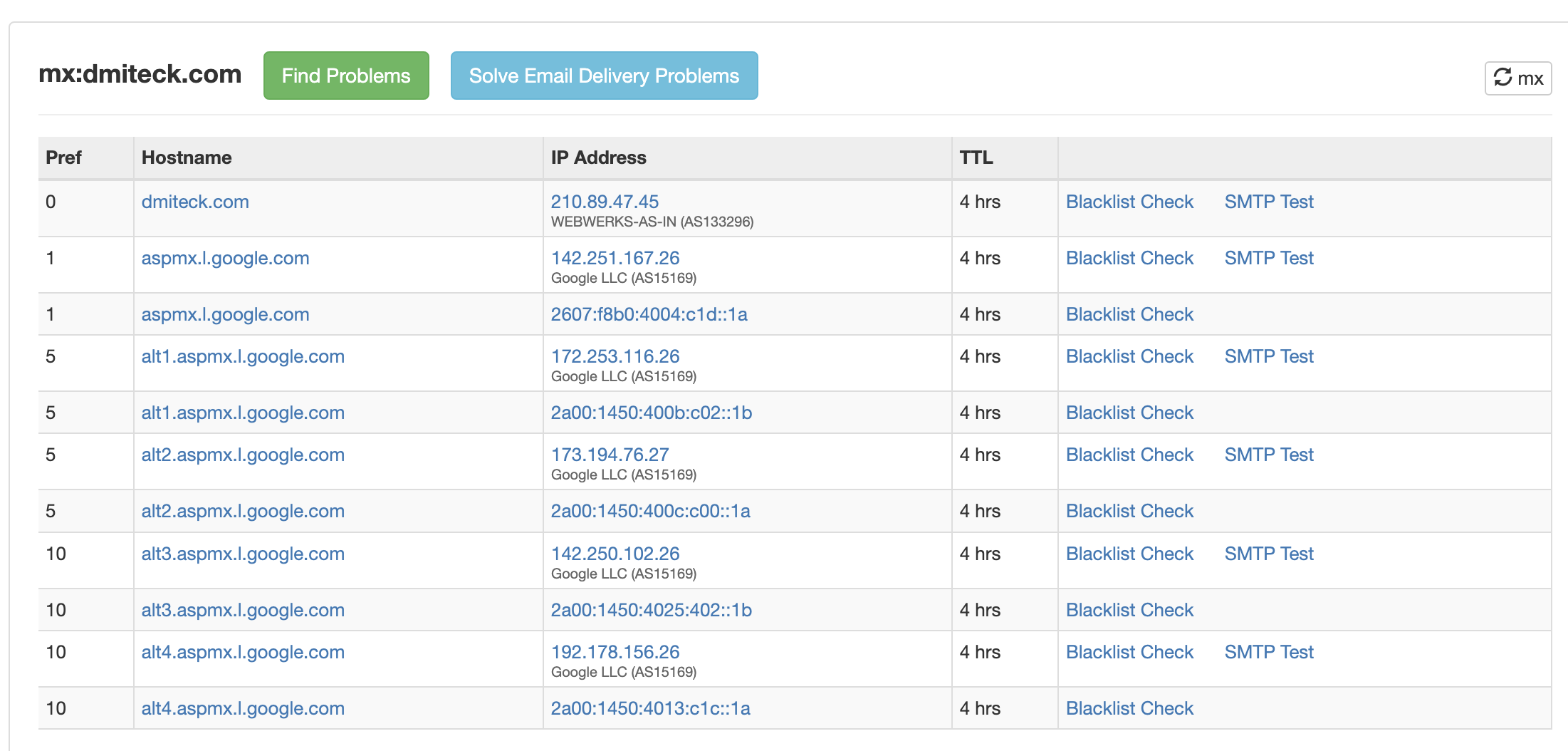This screenshot has height=751, width=1568.
Task: Run Blacklist Check for 2a00:1450:400c:c00::1a
Action: click(x=1129, y=511)
